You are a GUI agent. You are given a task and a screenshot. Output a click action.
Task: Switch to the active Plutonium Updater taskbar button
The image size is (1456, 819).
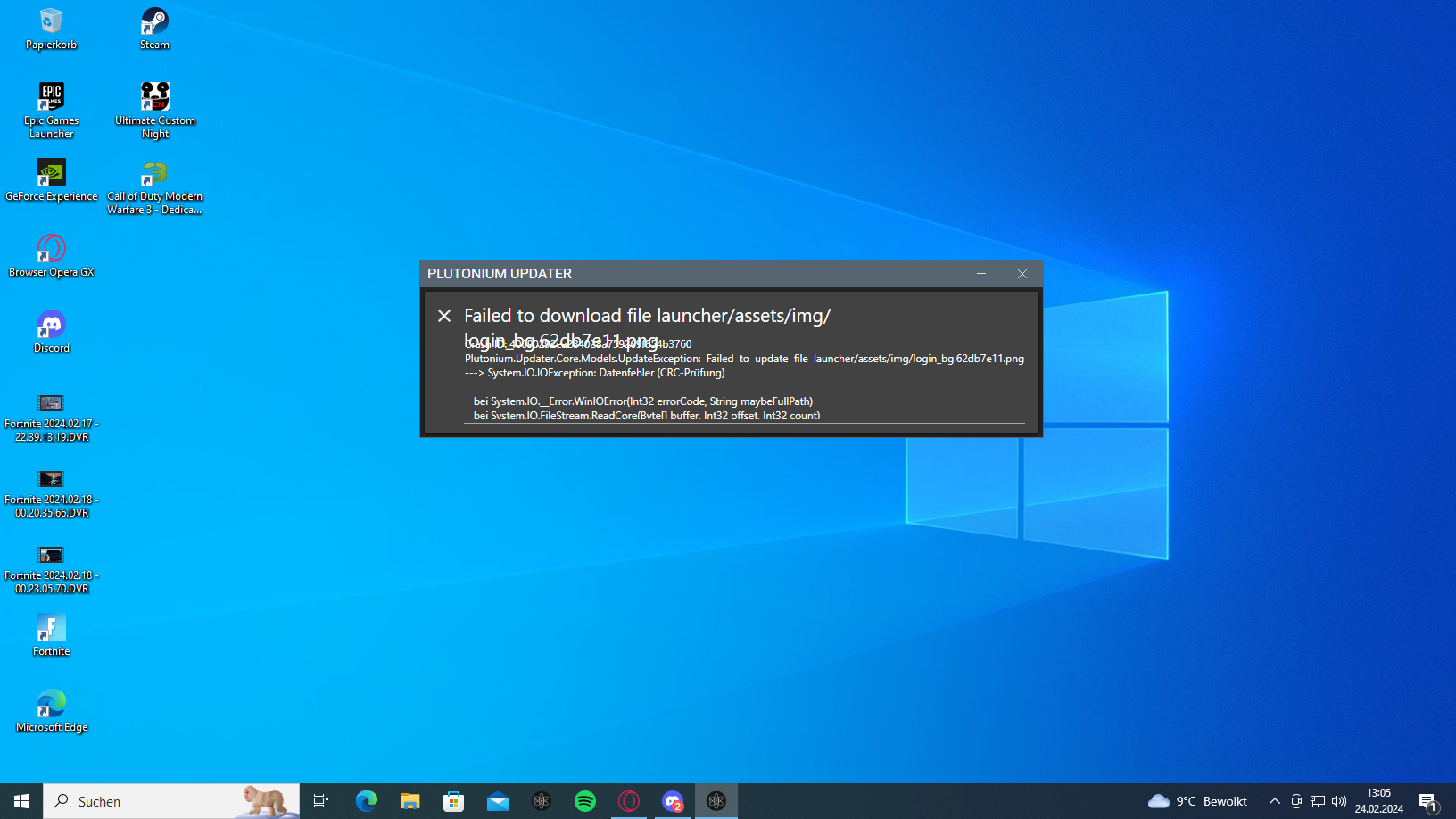[x=716, y=801]
